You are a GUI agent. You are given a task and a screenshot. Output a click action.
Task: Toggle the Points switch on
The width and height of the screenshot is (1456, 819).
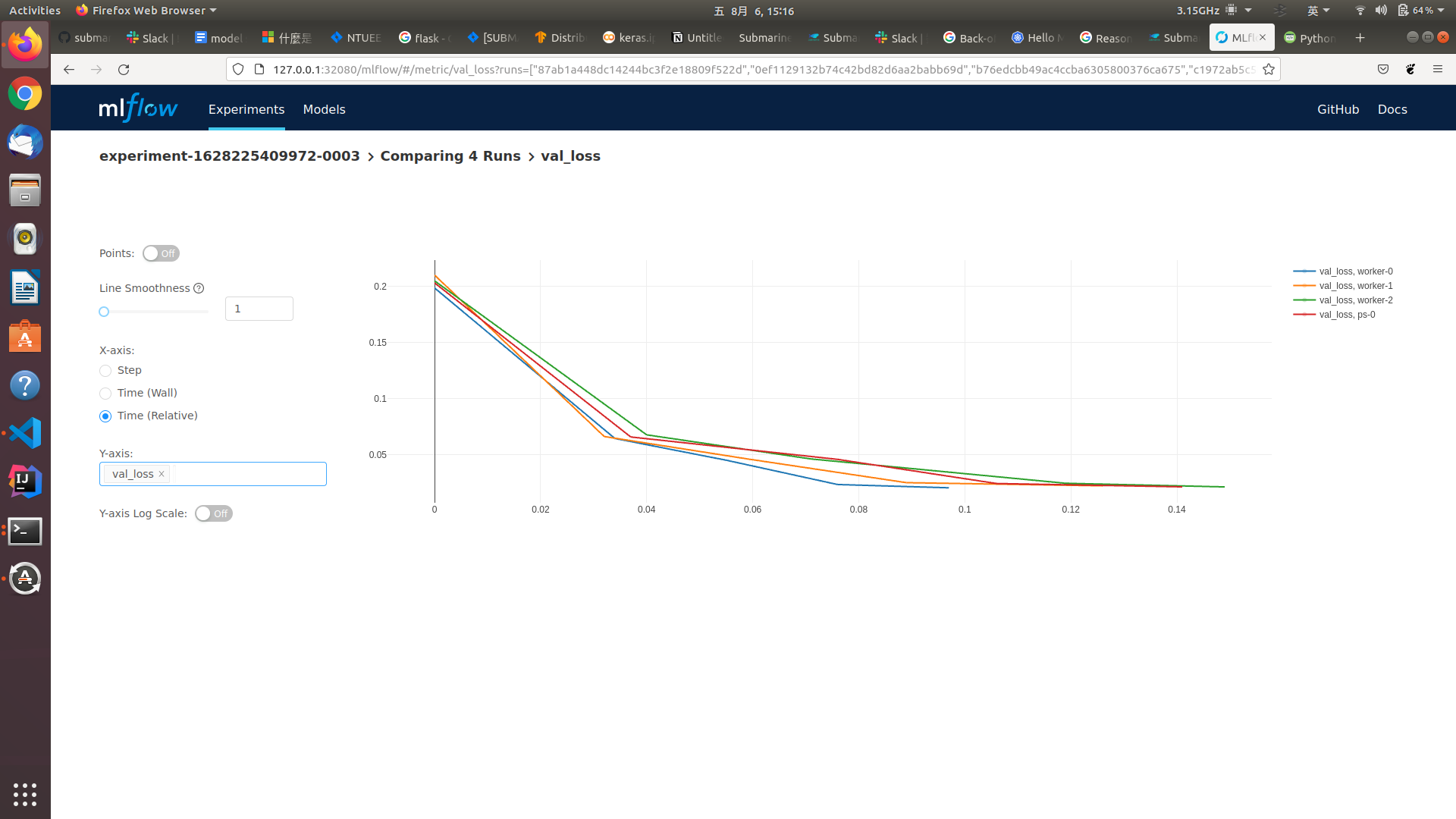tap(161, 253)
